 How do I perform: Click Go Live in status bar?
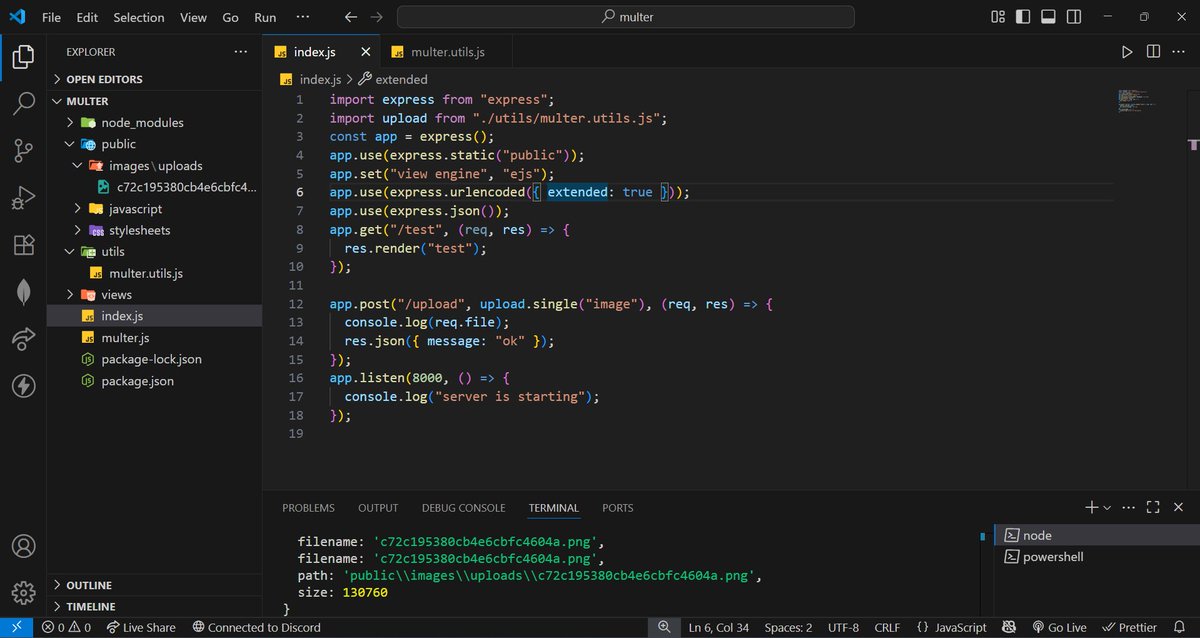[1058, 627]
